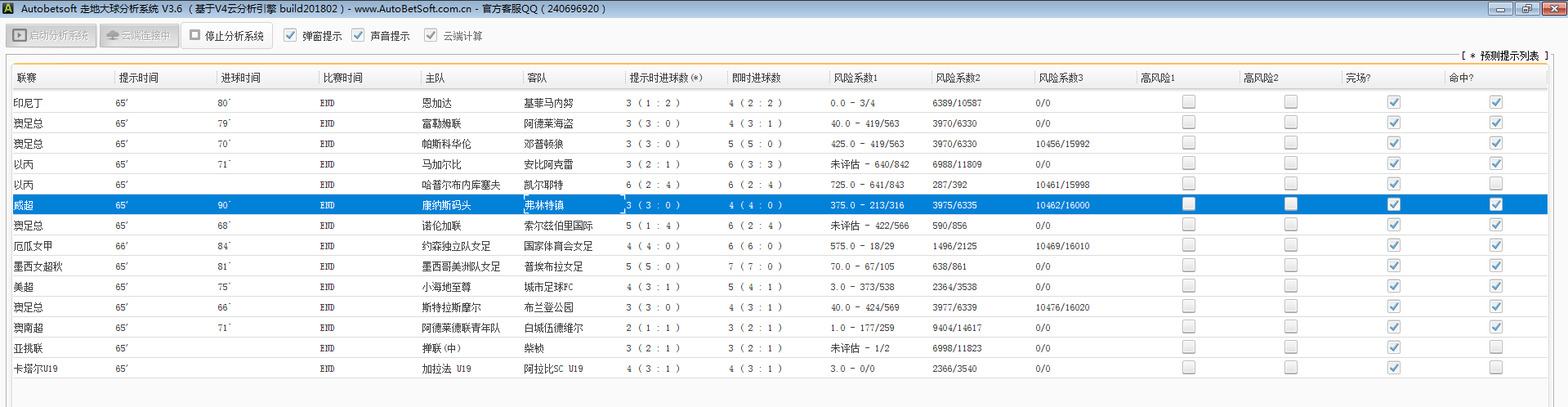Click the 预测提示列表 panel label
Viewport: 1568px width, 407px height.
pyautogui.click(x=1508, y=56)
